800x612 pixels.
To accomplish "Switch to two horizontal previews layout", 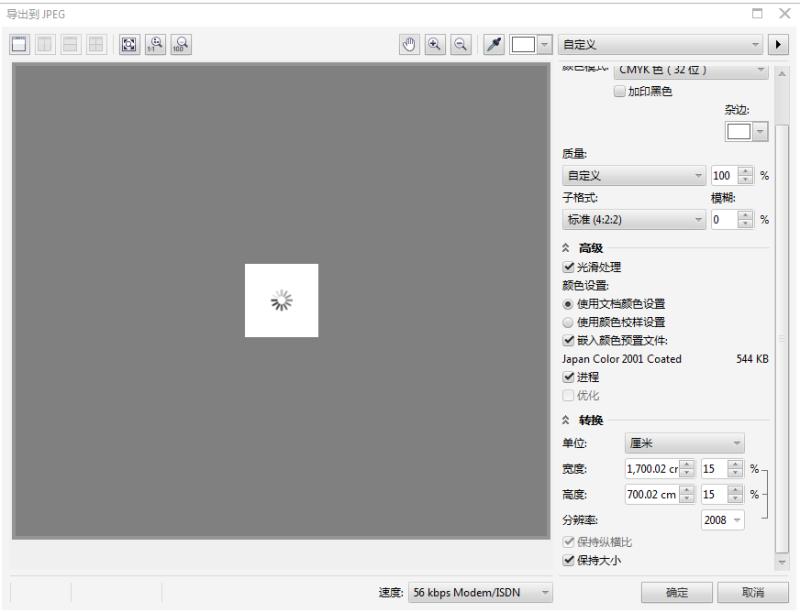I will tap(70, 44).
